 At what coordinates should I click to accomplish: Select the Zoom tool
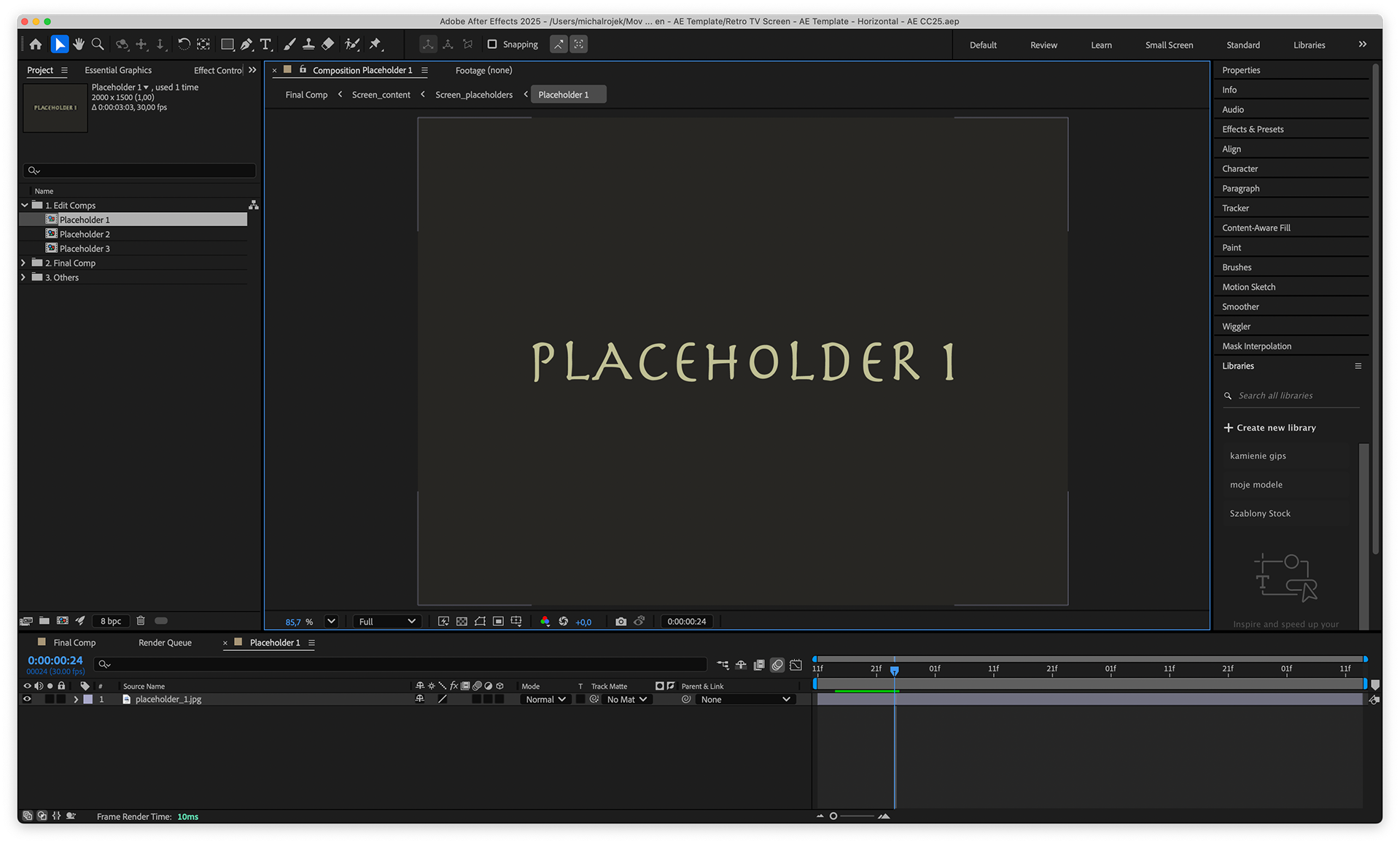98,44
